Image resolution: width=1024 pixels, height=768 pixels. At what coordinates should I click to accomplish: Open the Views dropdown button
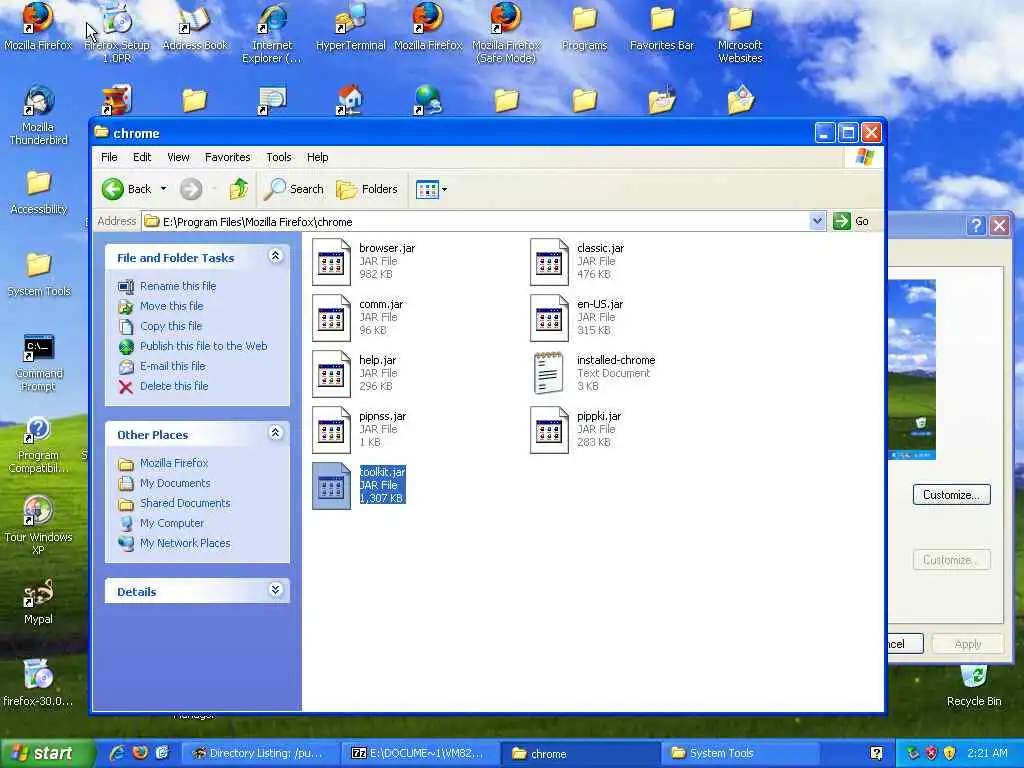click(x=431, y=189)
